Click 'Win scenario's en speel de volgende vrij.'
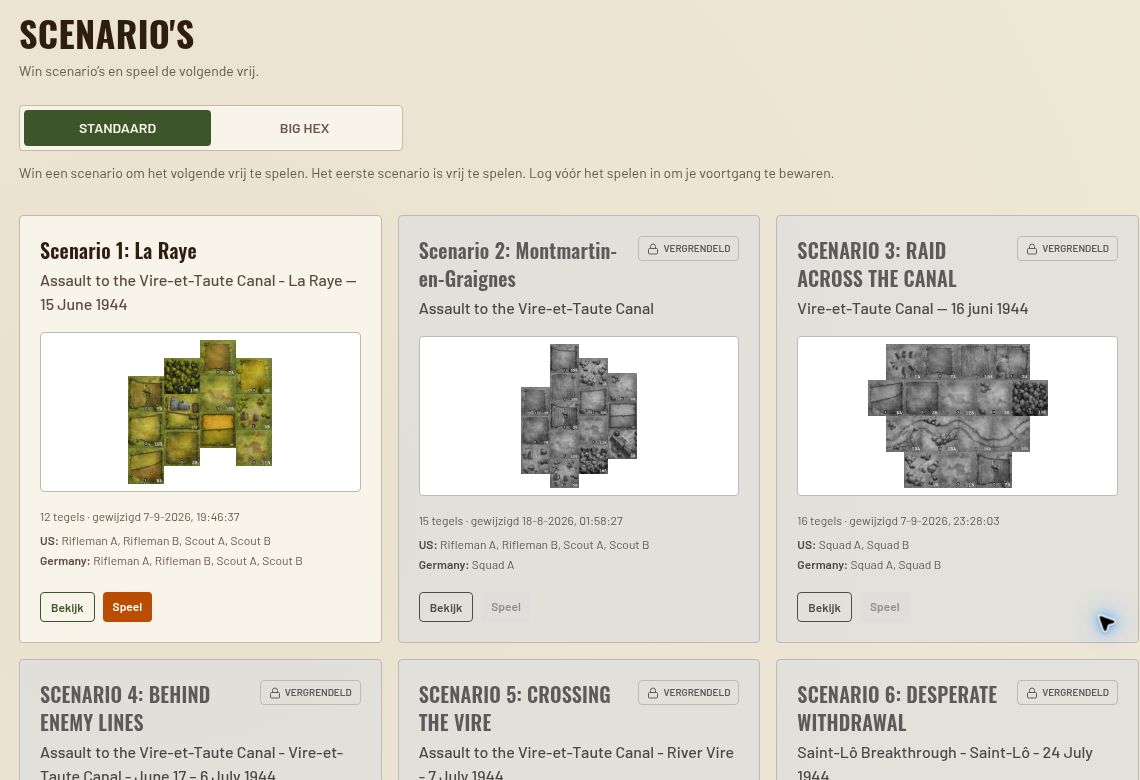 coord(139,71)
